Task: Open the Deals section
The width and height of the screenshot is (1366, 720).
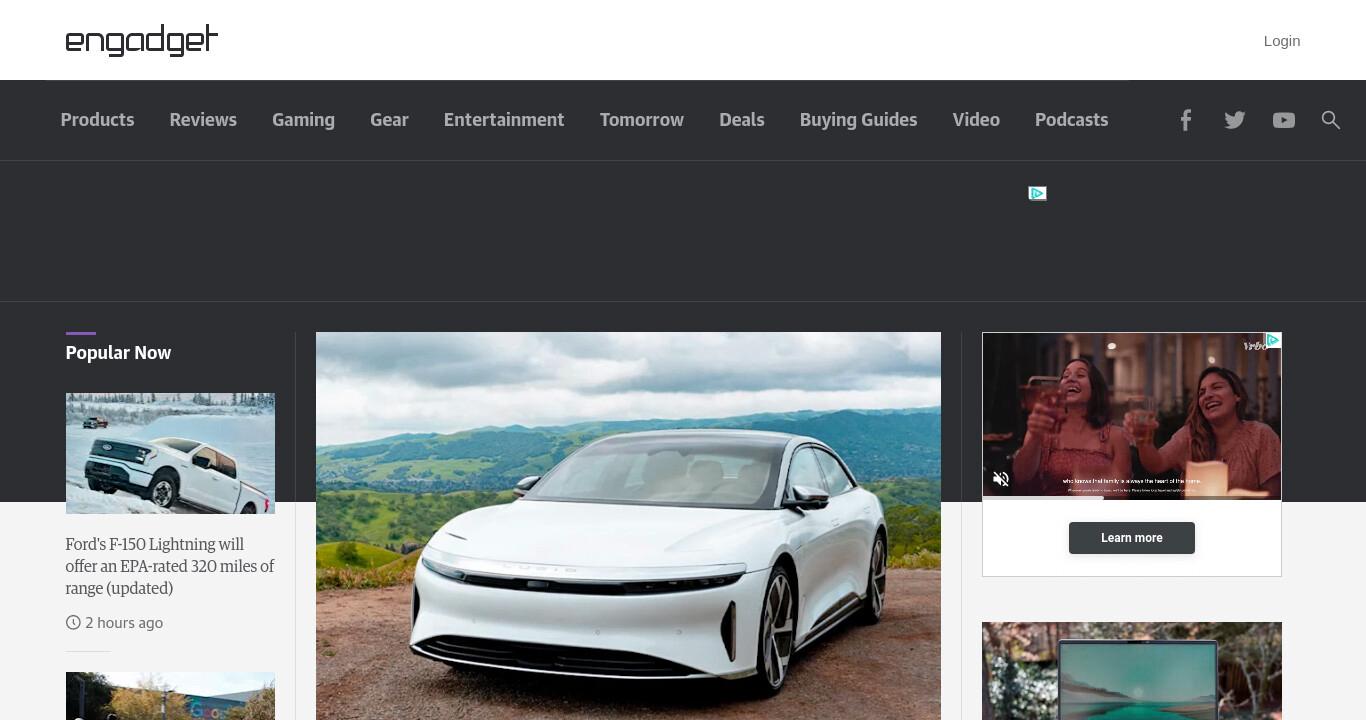Action: (742, 120)
